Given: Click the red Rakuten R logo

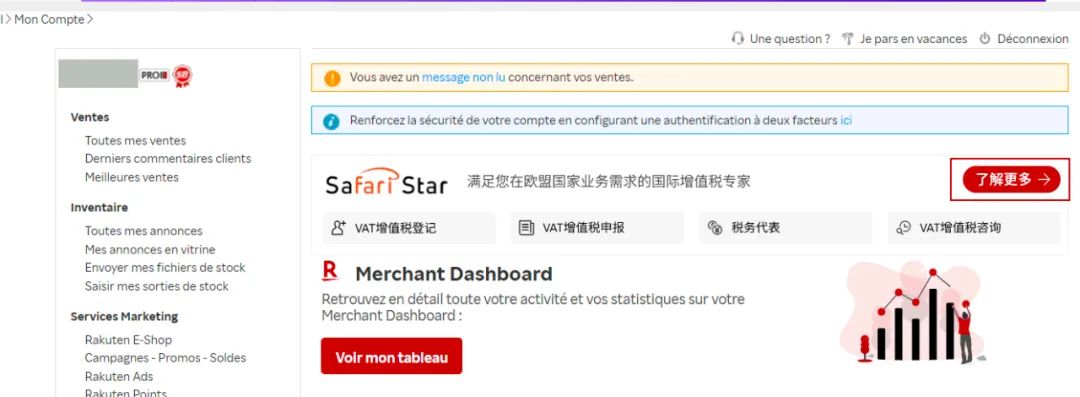Looking at the screenshot, I should 330,271.
